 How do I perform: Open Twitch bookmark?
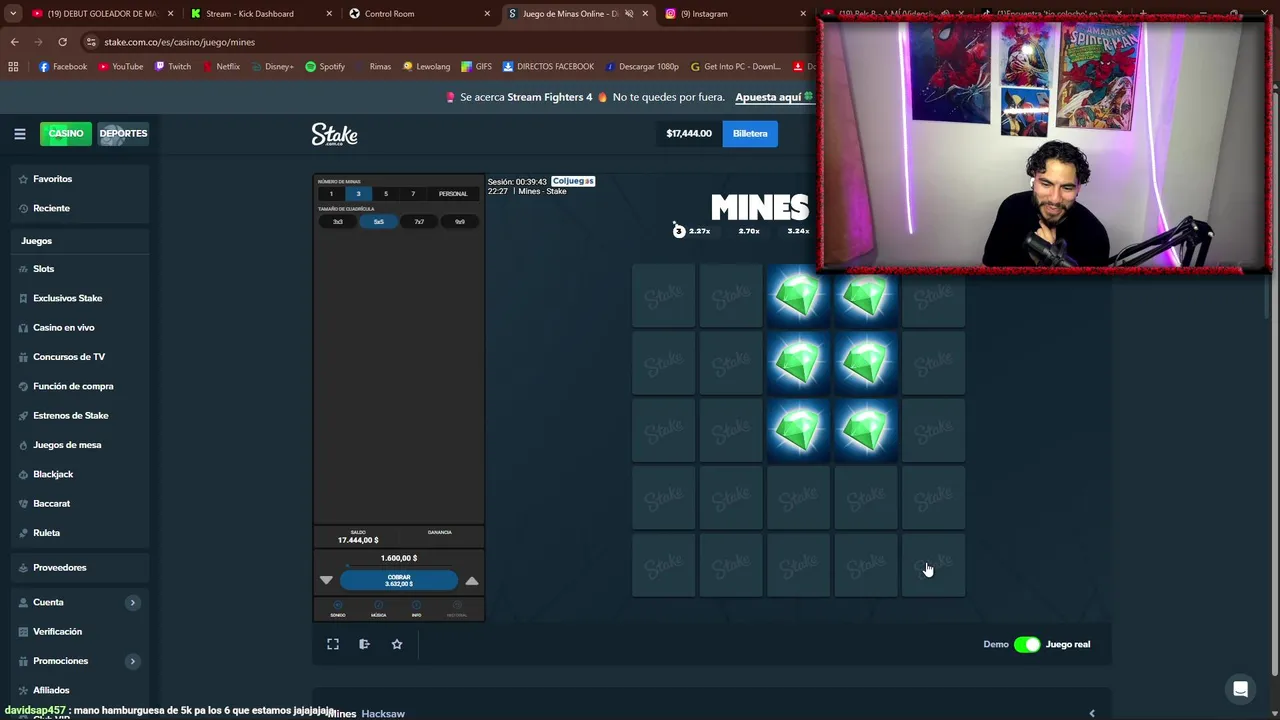point(172,66)
